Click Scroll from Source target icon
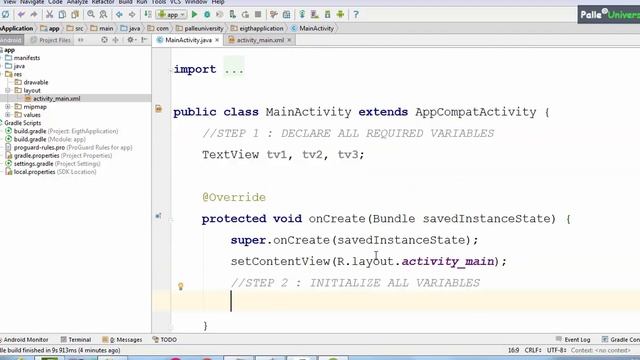 point(104,40)
